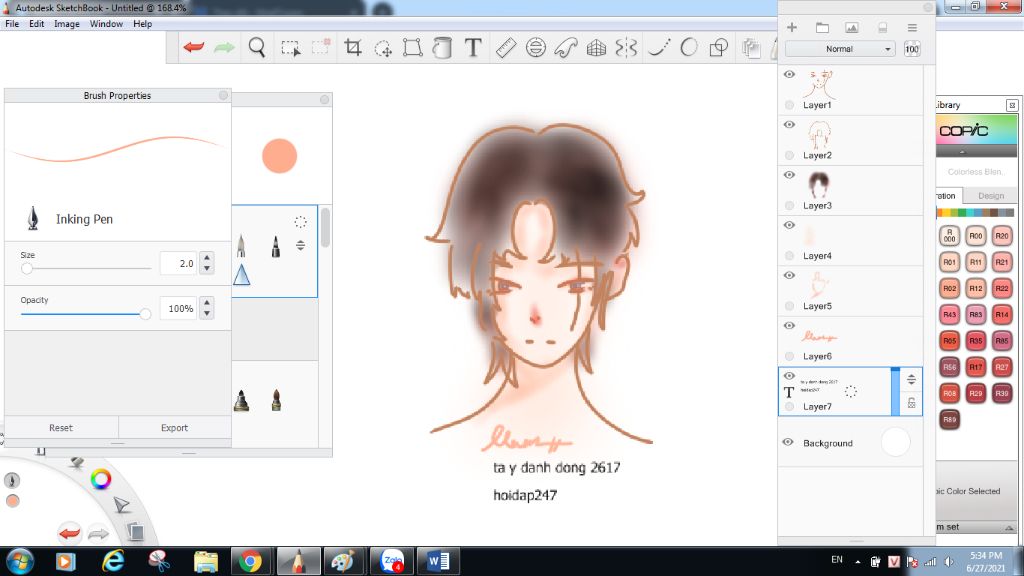Open the Perspective Guide tool

(596, 48)
